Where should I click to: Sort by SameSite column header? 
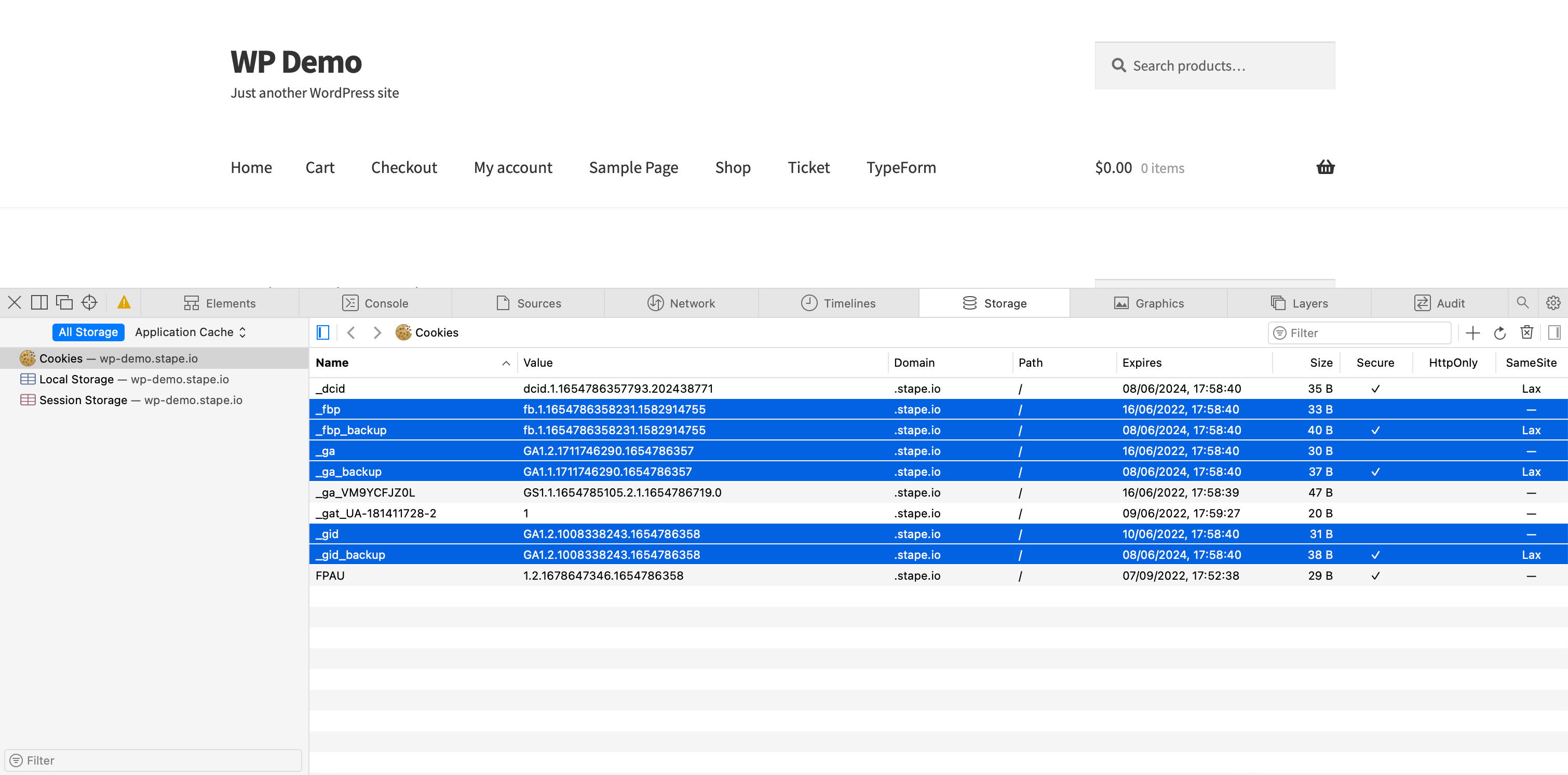pos(1532,363)
